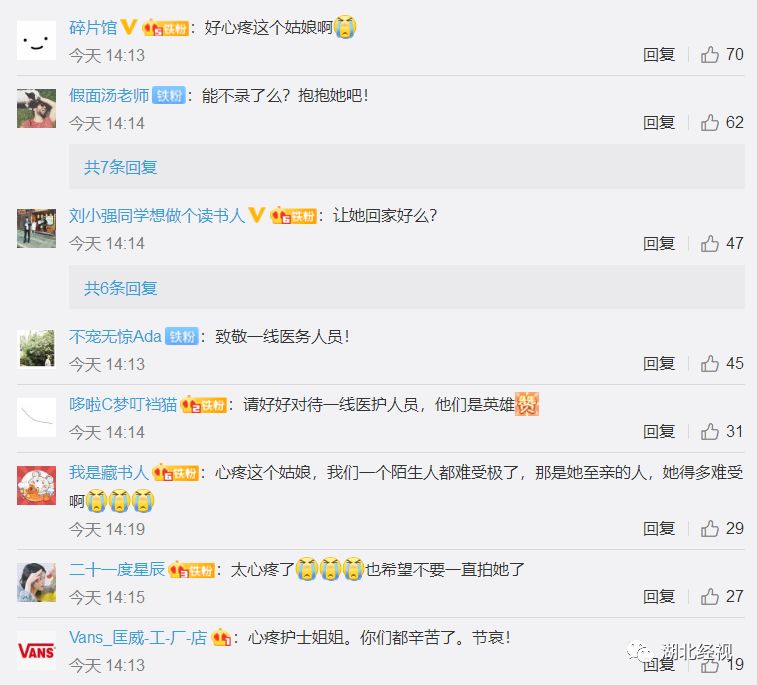Like 二十一度星辰's comment with 27 likes
This screenshot has width=757, height=685.
click(710, 597)
